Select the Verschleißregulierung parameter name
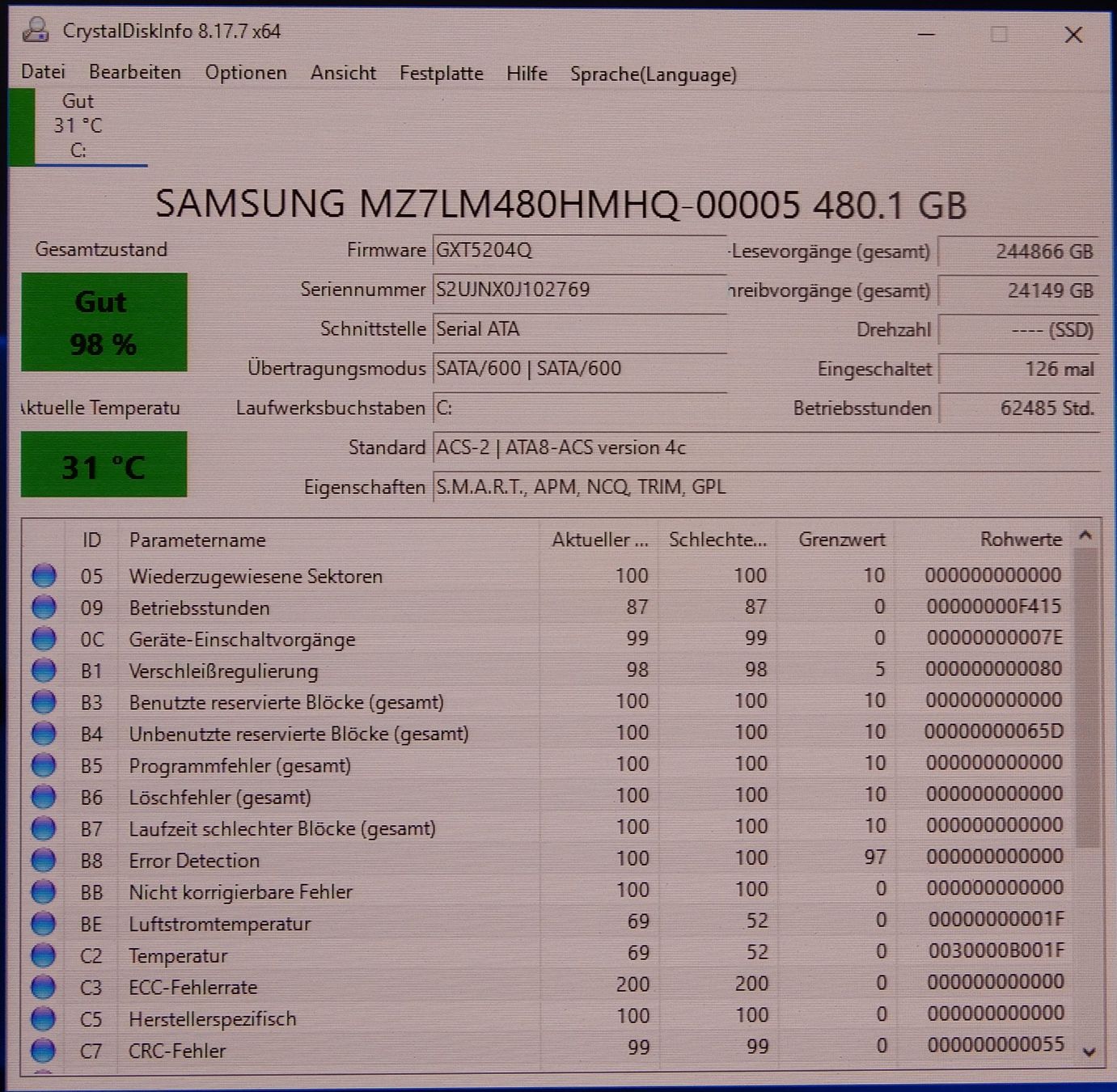 click(x=223, y=671)
